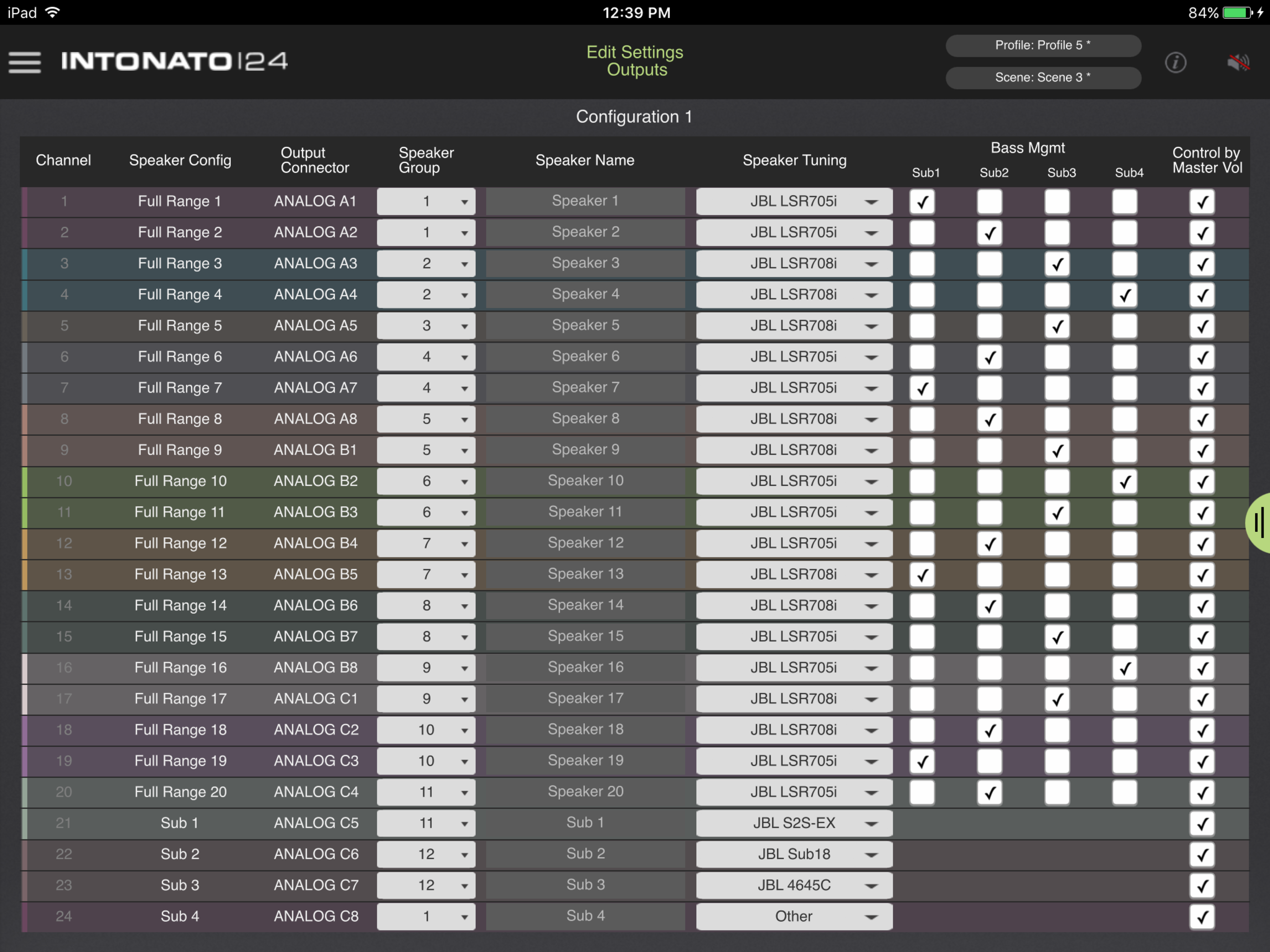1270x952 pixels.
Task: Open the hamburger main menu
Action: tap(25, 62)
